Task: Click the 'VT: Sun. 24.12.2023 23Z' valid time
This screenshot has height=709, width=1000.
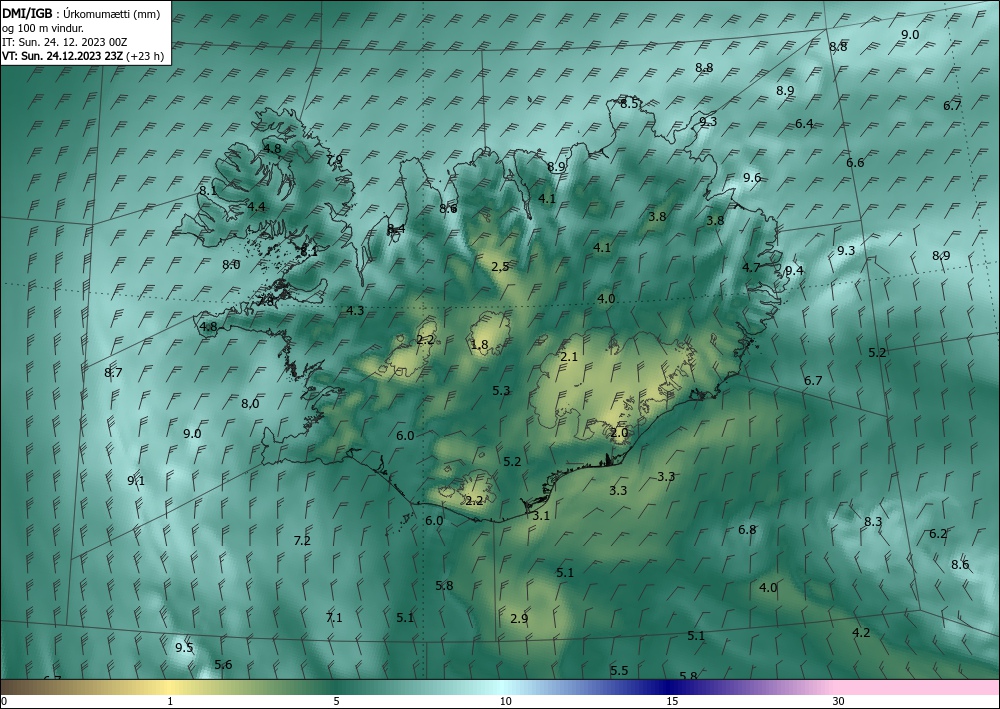Action: tap(63, 56)
